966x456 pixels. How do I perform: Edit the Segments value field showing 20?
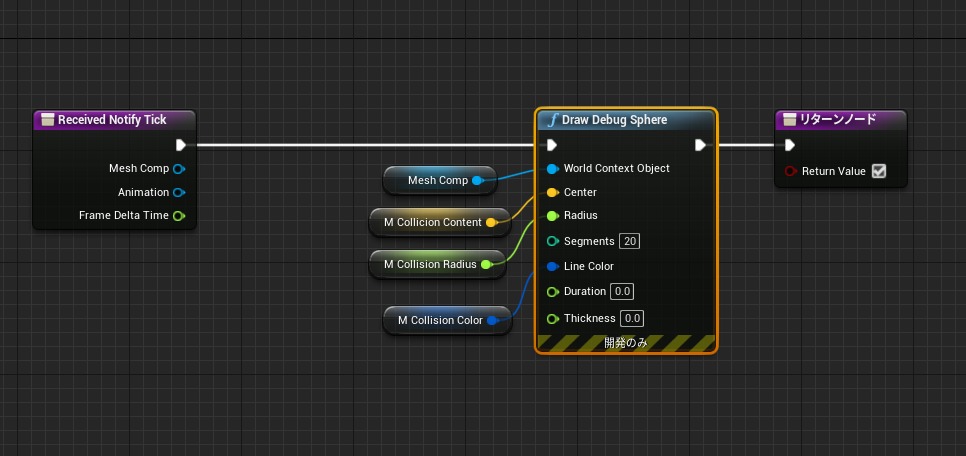(630, 242)
